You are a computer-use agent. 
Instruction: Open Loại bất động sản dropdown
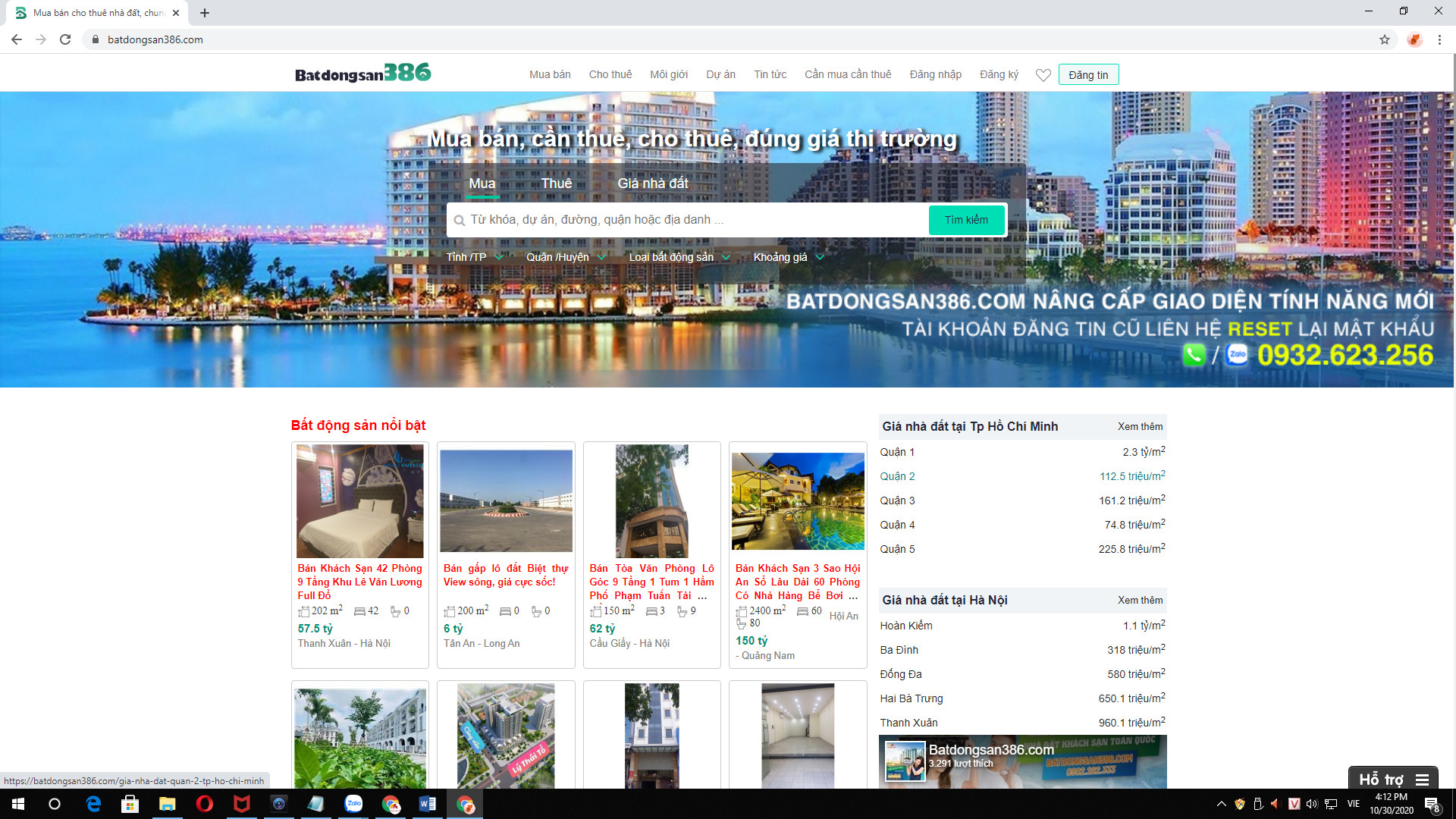click(x=679, y=257)
